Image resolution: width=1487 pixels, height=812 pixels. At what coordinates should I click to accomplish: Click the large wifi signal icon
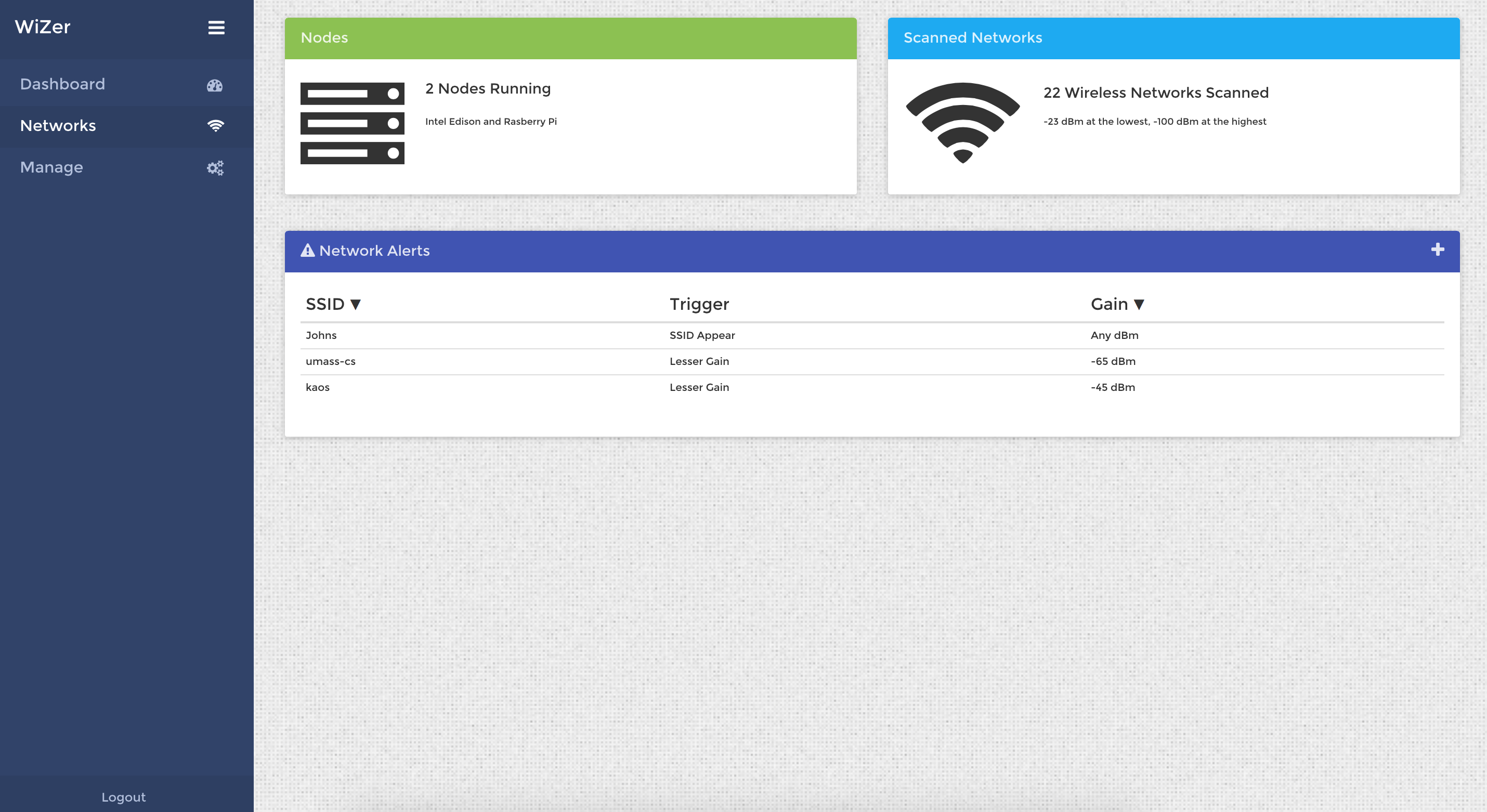[x=962, y=122]
